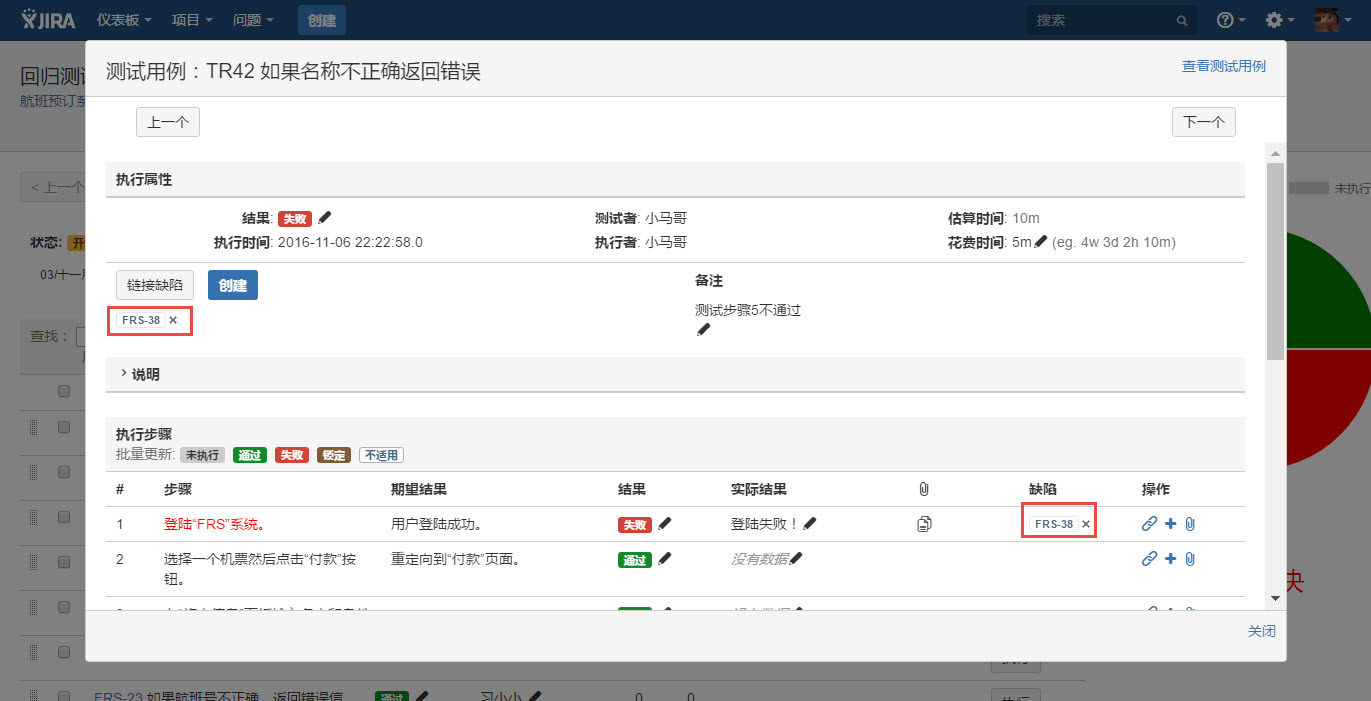1371x701 pixels.
Task: Open the user avatar menu
Action: [x=1332, y=19]
